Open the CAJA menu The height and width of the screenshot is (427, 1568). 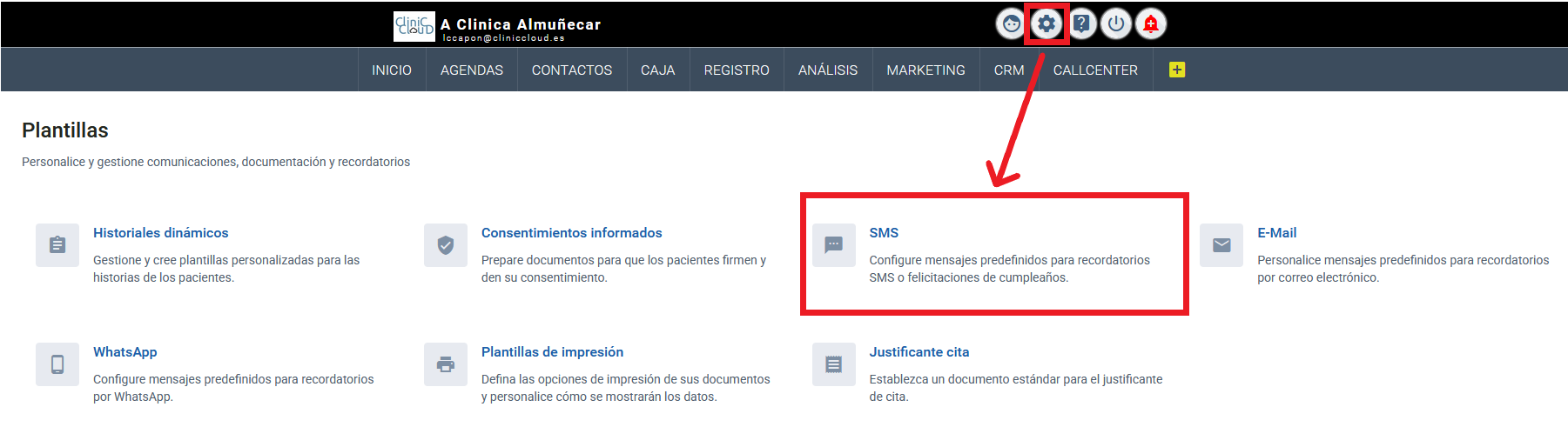(658, 70)
